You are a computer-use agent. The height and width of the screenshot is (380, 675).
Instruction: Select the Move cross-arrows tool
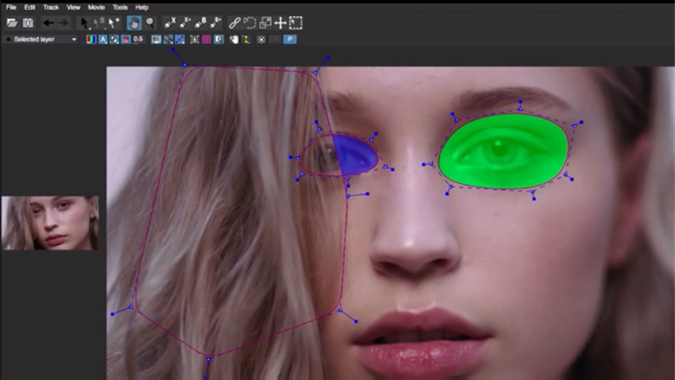(x=280, y=23)
